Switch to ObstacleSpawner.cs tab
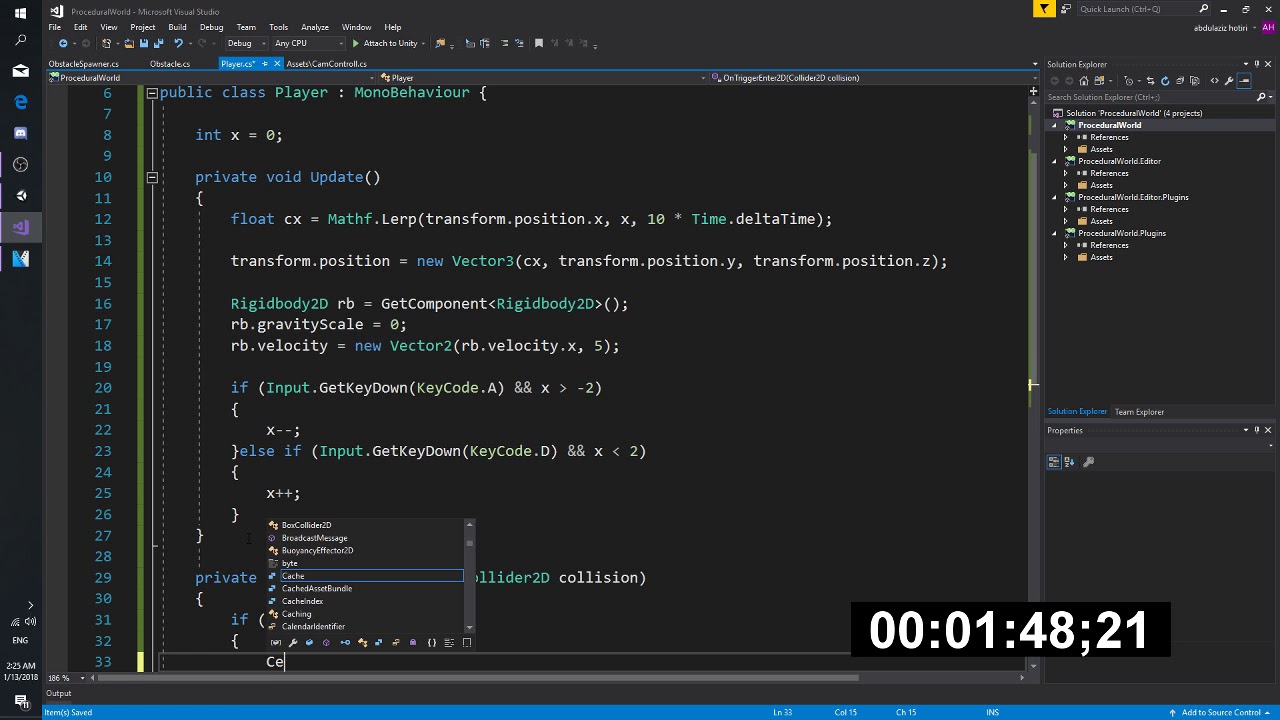Screen dimensions: 1280x720 (x=84, y=63)
